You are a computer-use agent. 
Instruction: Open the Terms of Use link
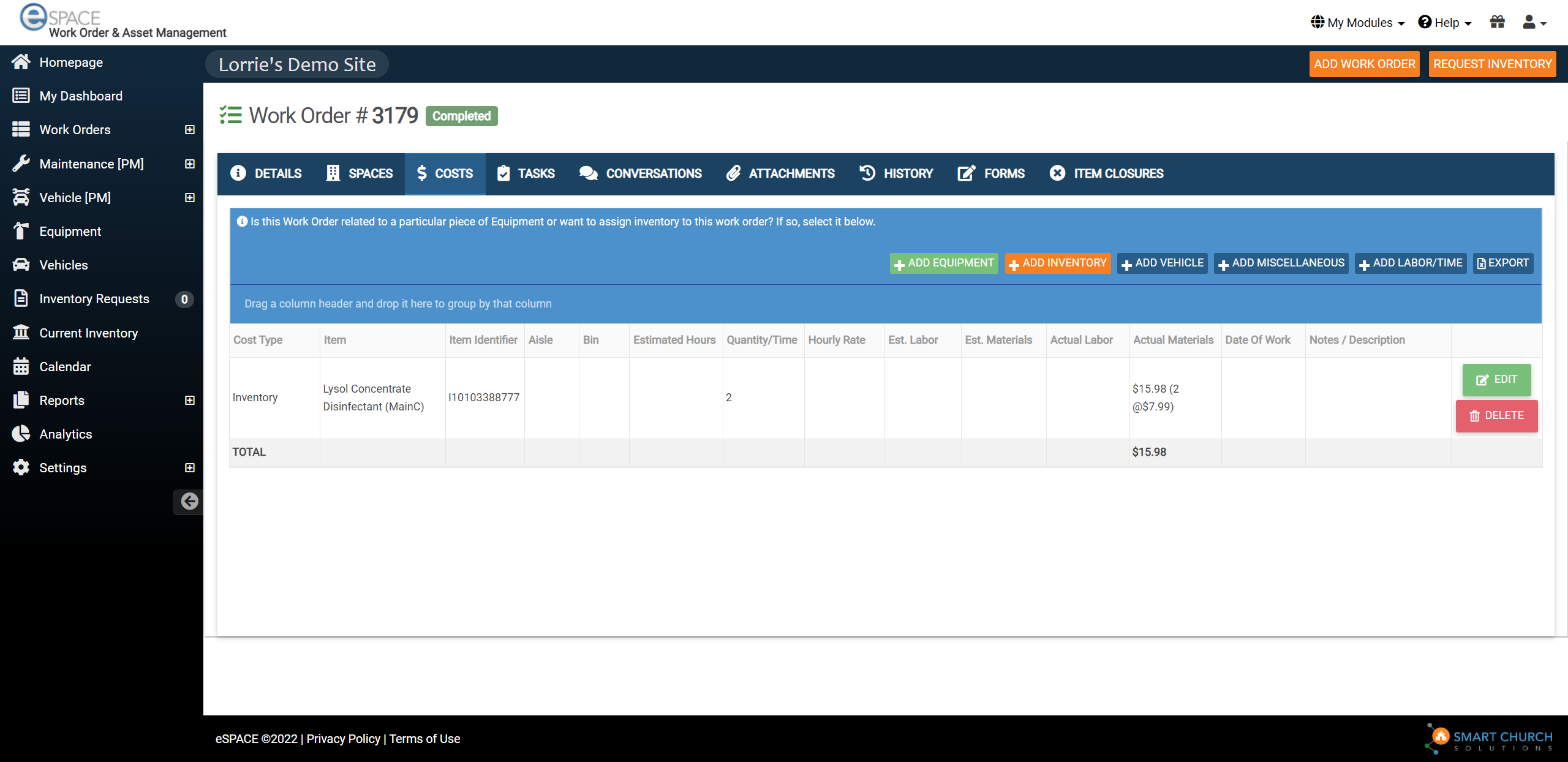coord(424,739)
